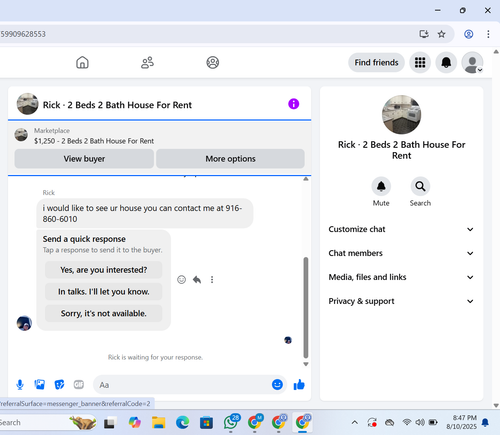The width and height of the screenshot is (500, 435).
Task: React to message with emoji icon
Action: pyautogui.click(x=181, y=280)
